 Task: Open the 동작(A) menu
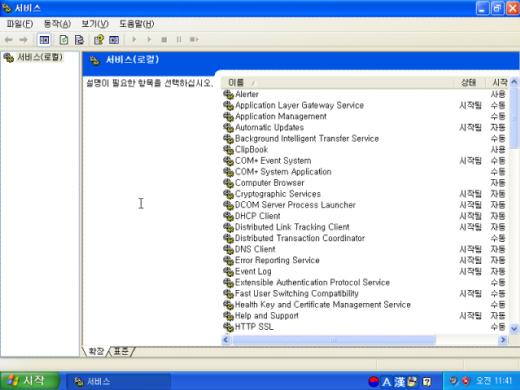(x=57, y=24)
